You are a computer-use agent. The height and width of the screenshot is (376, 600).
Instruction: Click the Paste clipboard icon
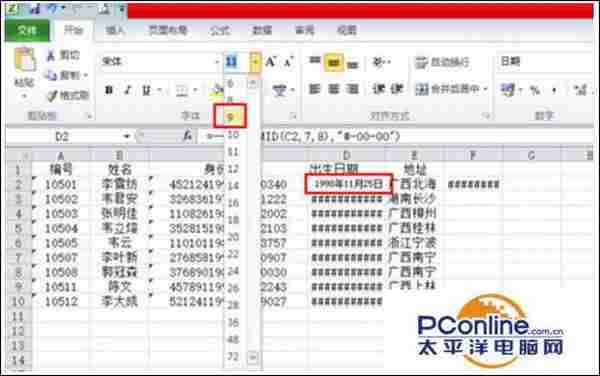(24, 60)
